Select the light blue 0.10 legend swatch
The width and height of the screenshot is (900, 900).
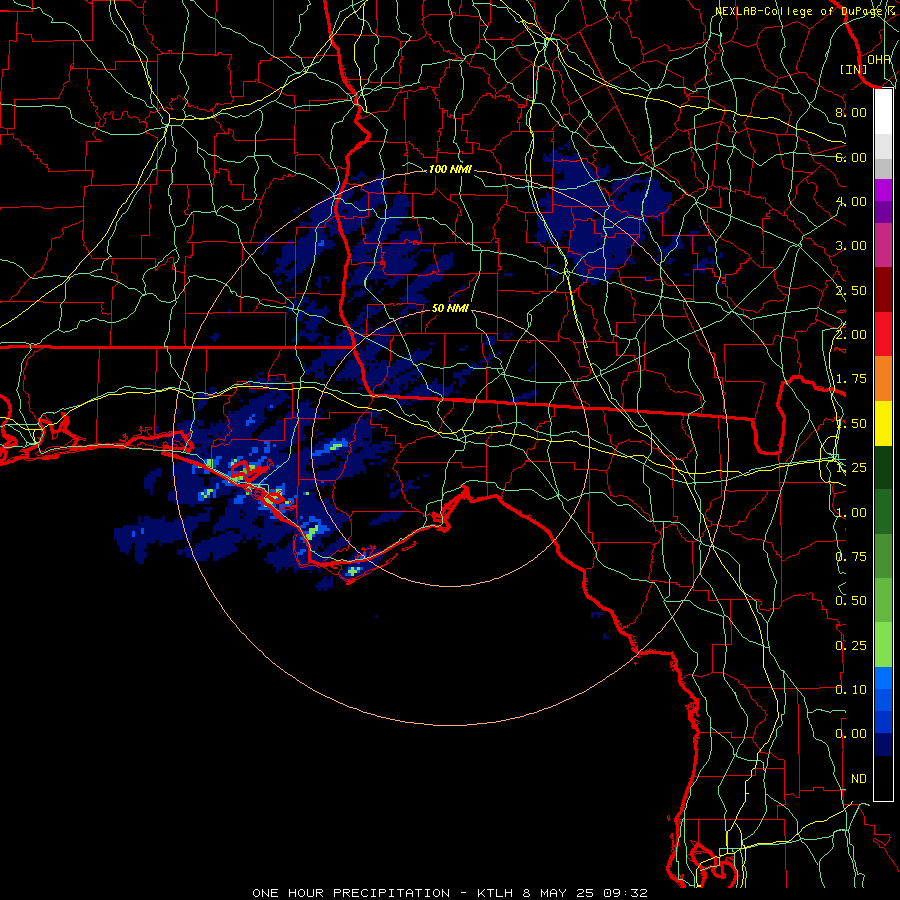click(883, 678)
